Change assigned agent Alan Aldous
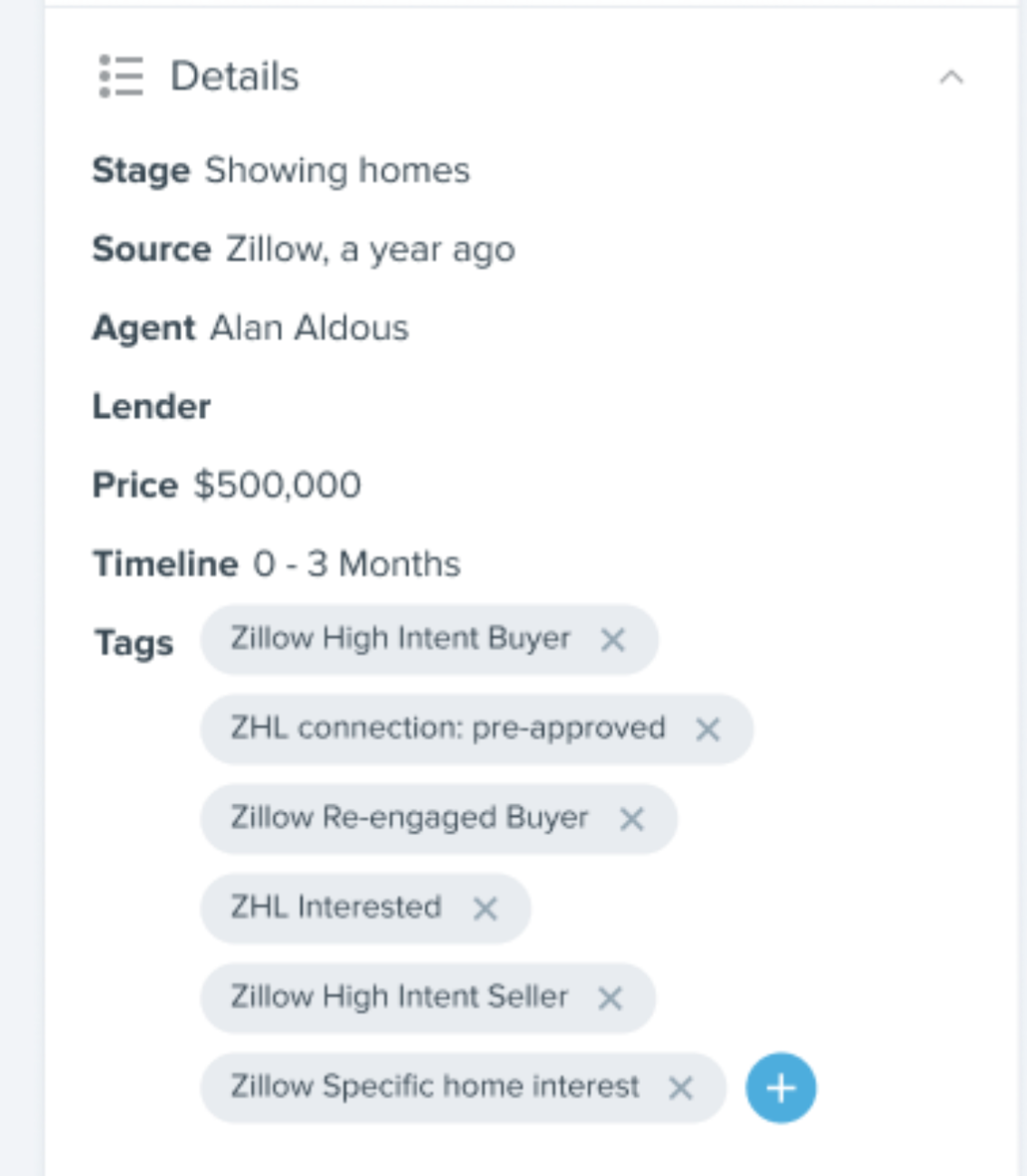The width and height of the screenshot is (1027, 1176). click(309, 328)
